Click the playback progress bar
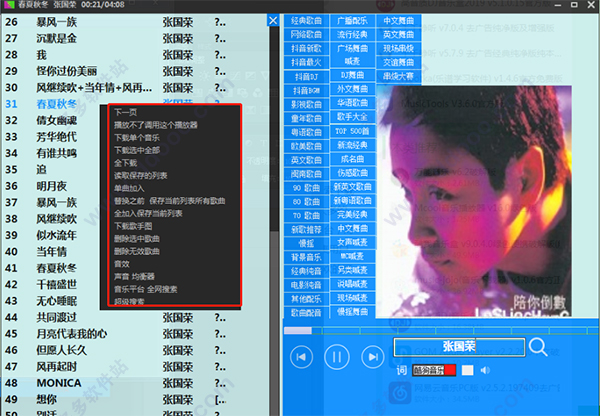 [x=440, y=329]
